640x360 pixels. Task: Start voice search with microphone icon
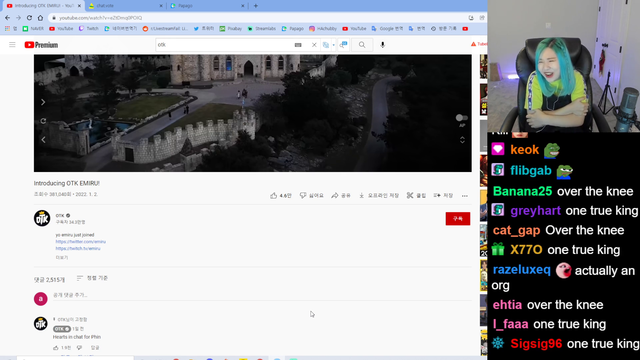pyautogui.click(x=382, y=45)
